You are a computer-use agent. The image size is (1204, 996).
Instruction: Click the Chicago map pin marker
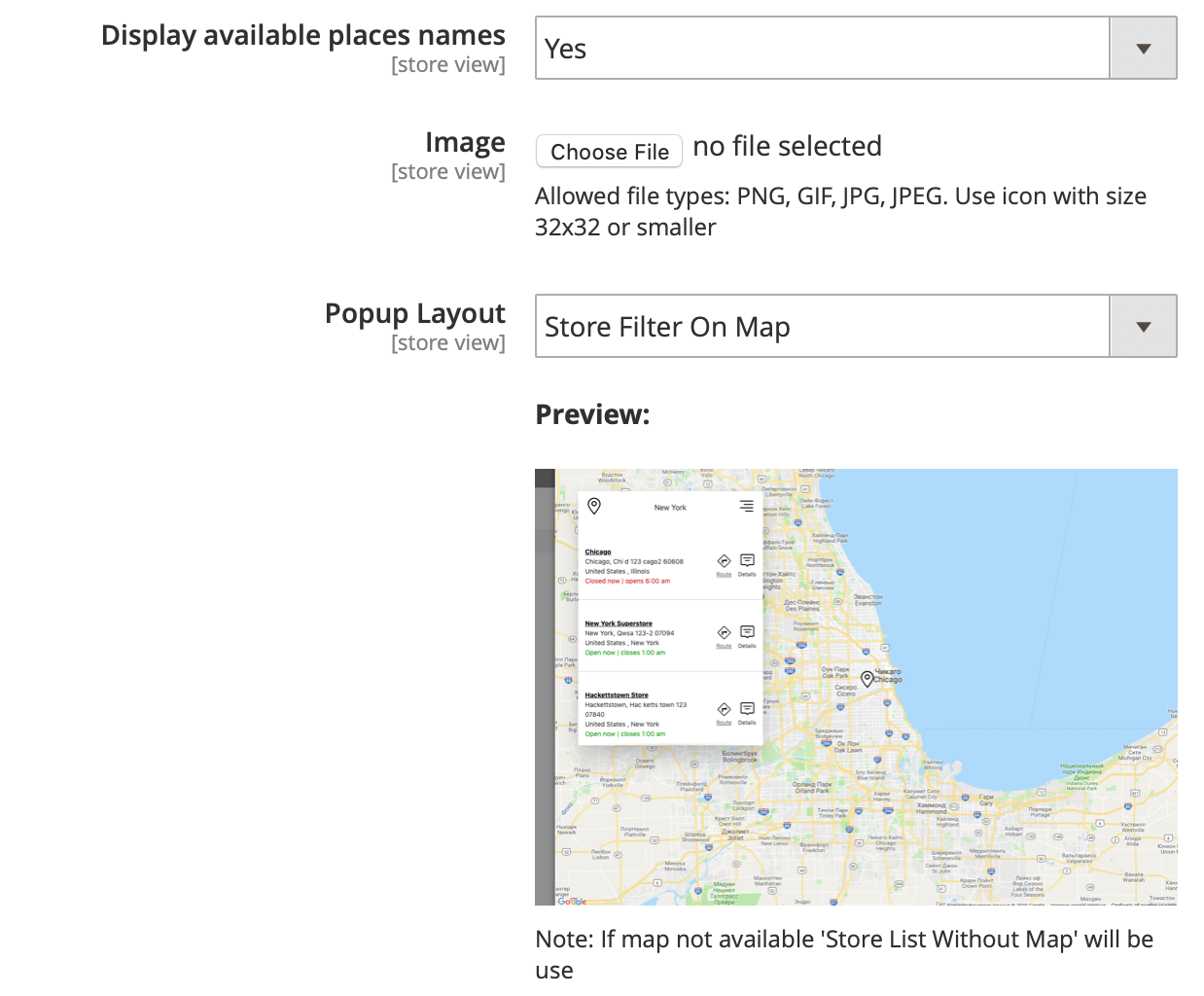point(867,679)
